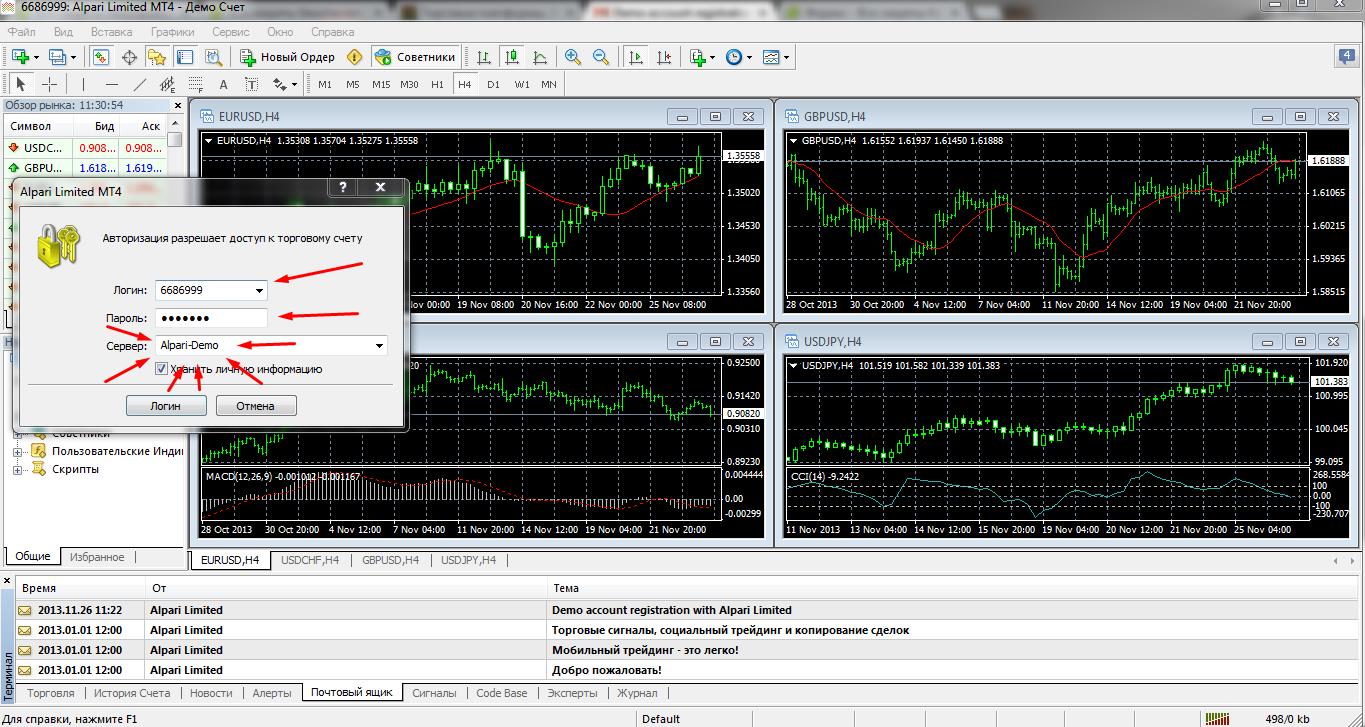Toggle the Market Watch window icon
The image size is (1365, 727).
point(101,57)
